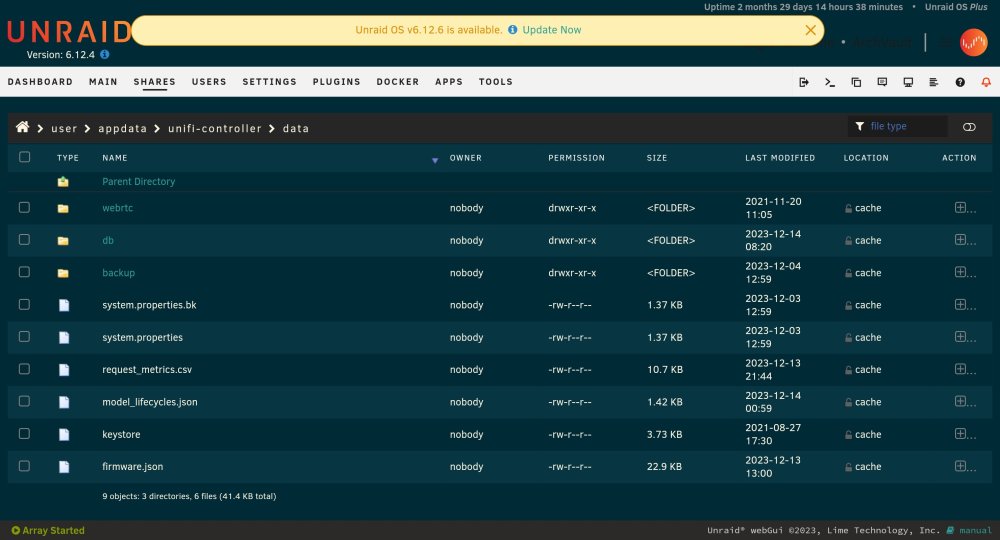The width and height of the screenshot is (1000, 540).
Task: Click file icon of model_lifecycles.json
Action: pos(64,402)
